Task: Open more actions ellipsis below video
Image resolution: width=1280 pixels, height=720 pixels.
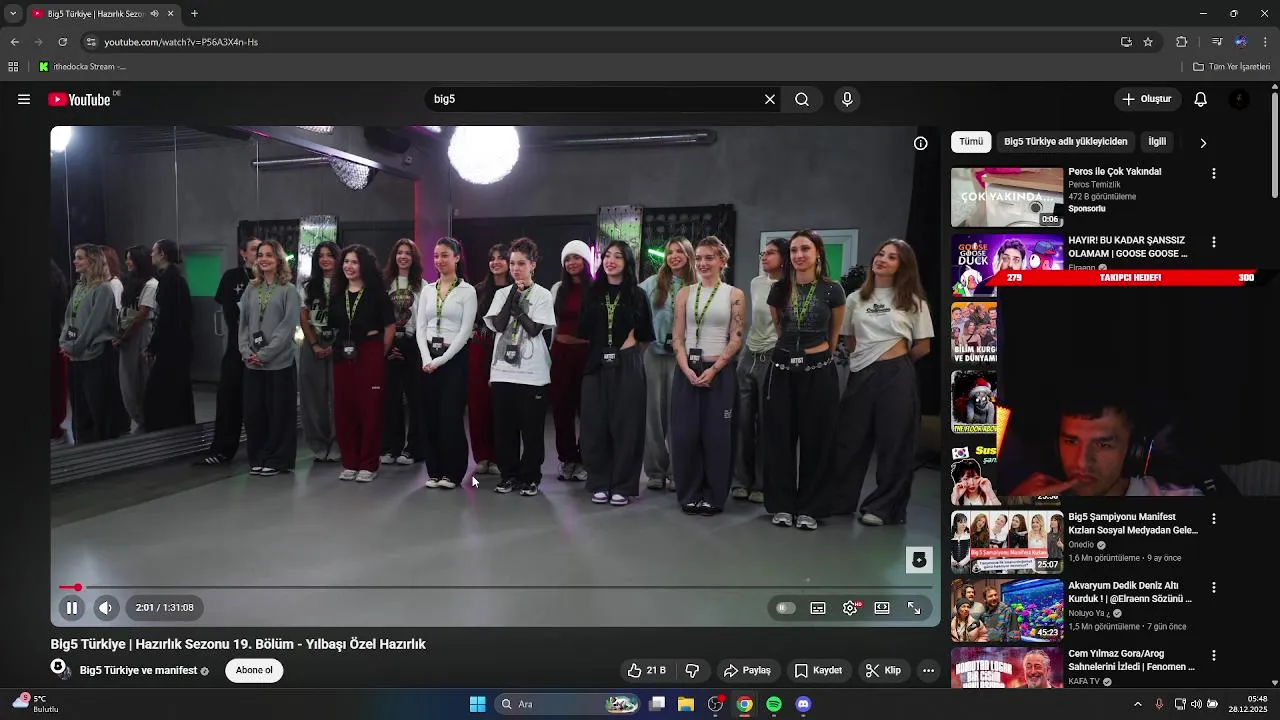Action: pyautogui.click(x=928, y=670)
